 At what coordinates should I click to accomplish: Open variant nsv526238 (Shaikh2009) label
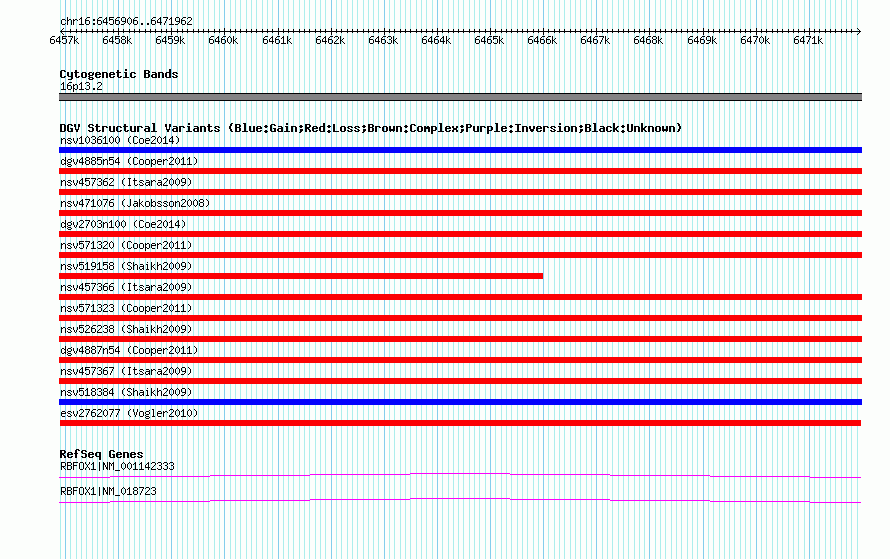pyautogui.click(x=126, y=329)
